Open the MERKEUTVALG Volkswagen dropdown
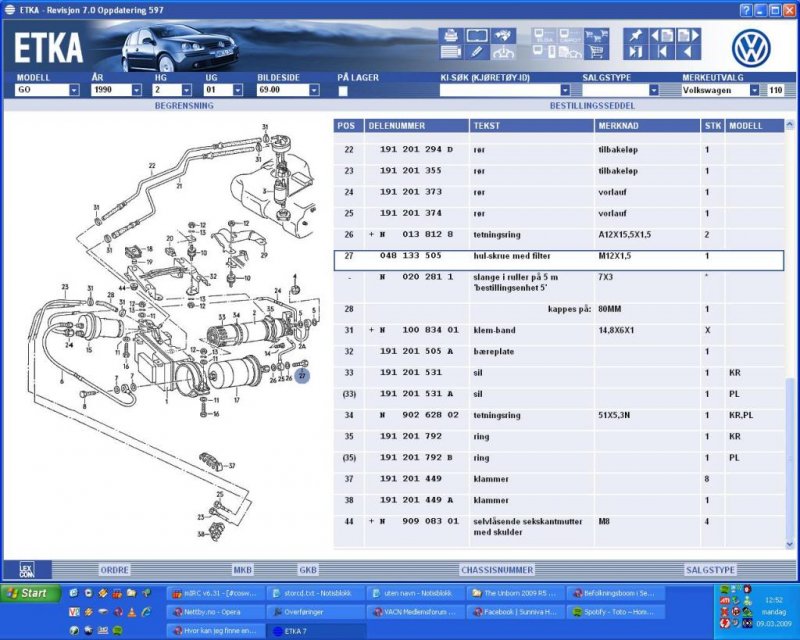This screenshot has width=800, height=640. click(x=754, y=90)
